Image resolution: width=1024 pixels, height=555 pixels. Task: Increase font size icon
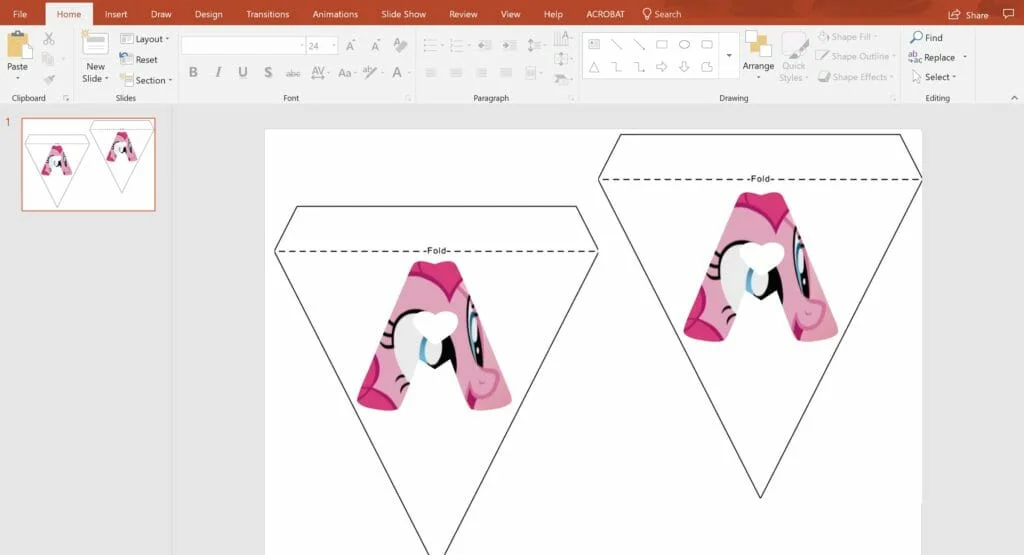351,46
